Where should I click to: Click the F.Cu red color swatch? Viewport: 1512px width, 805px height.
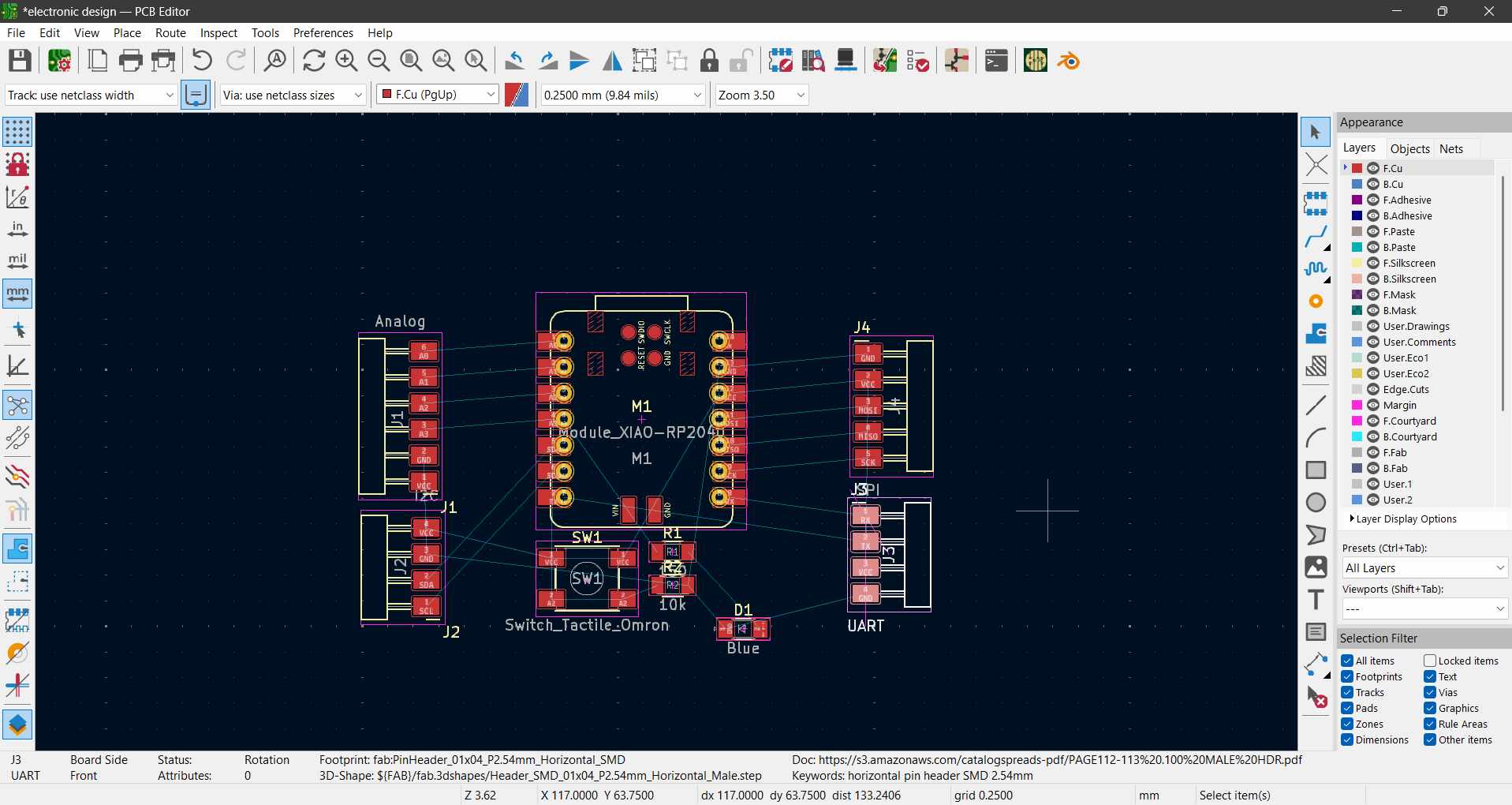(x=1356, y=167)
